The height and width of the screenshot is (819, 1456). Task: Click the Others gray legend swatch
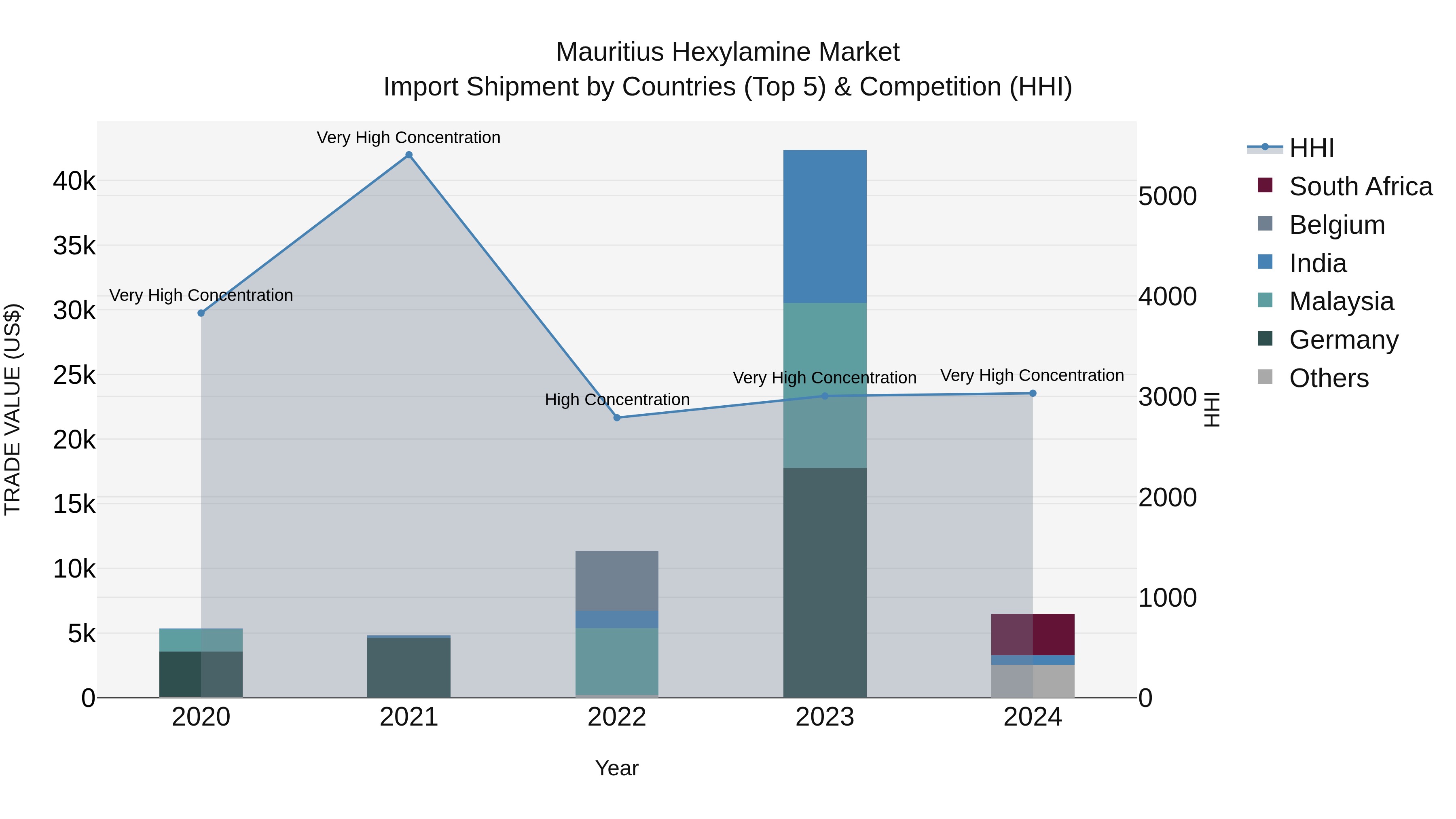point(1265,377)
